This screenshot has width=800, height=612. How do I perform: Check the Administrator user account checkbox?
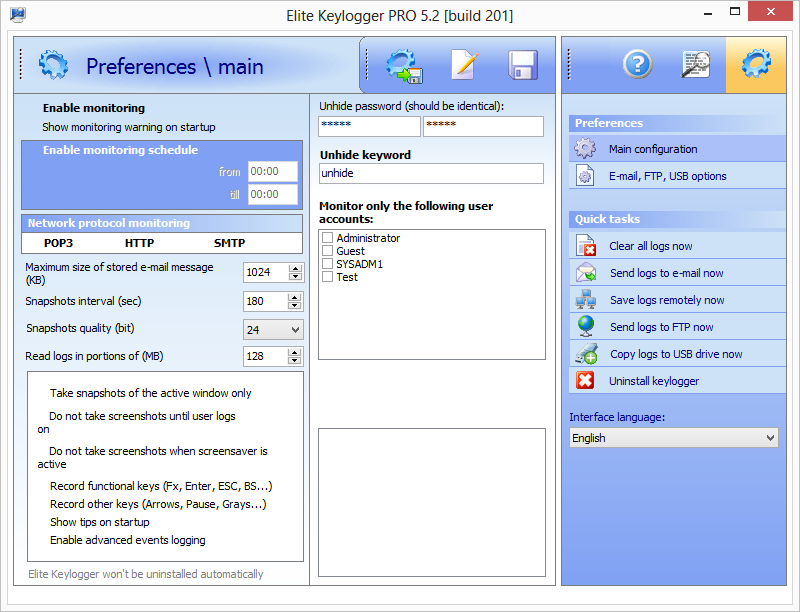coord(327,238)
